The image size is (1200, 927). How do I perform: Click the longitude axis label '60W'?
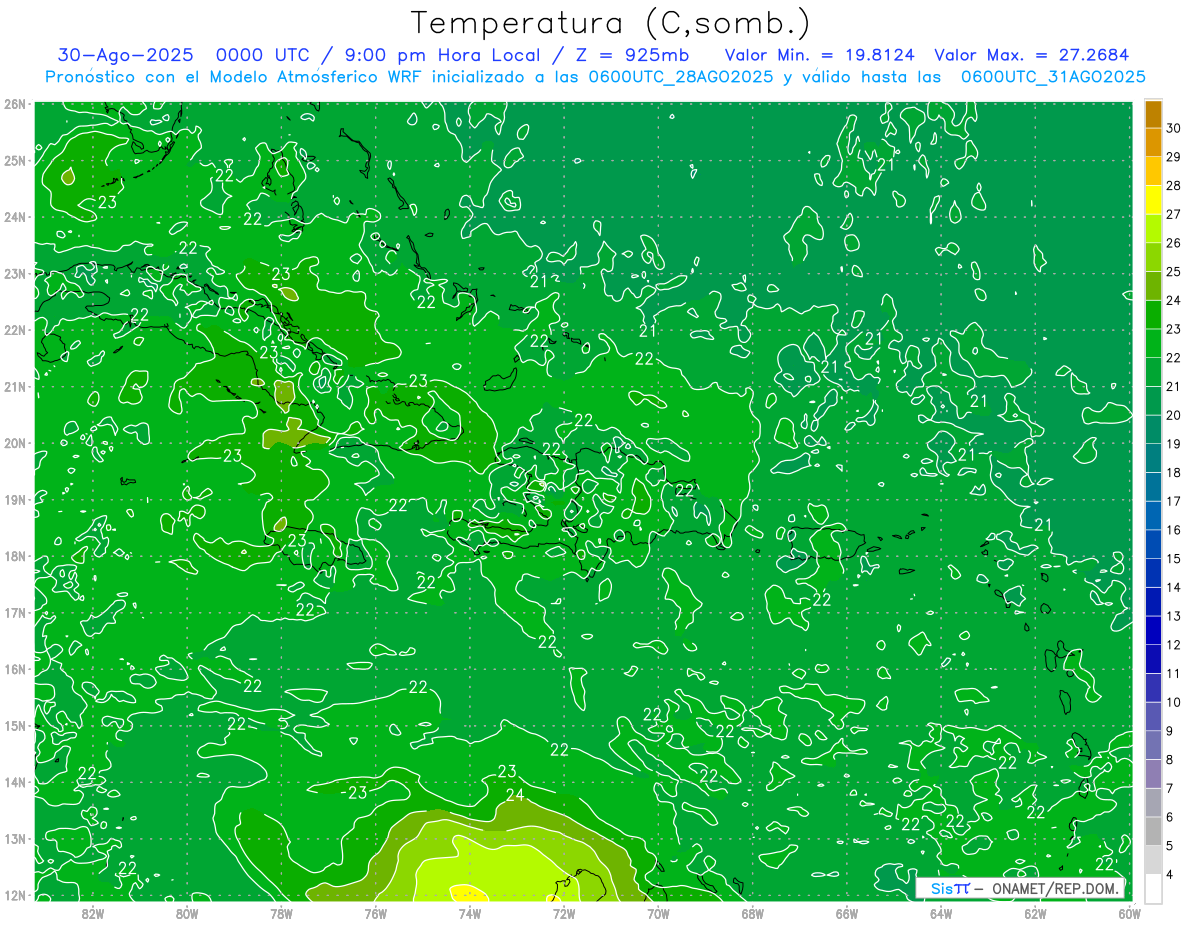pos(1129,913)
